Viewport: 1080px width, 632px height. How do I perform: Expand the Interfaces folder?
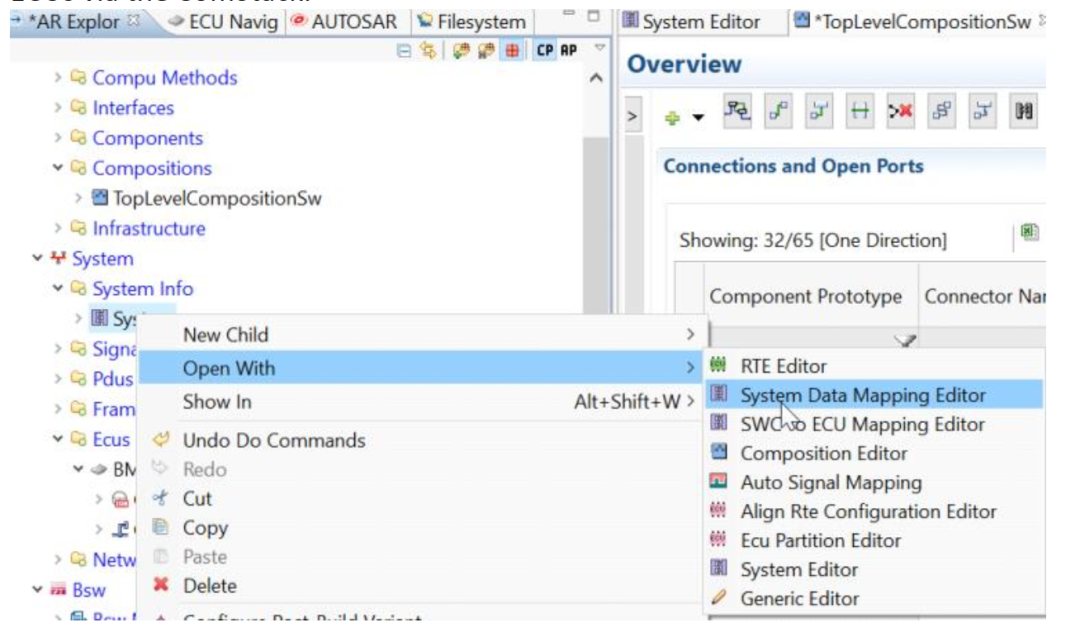click(x=58, y=107)
